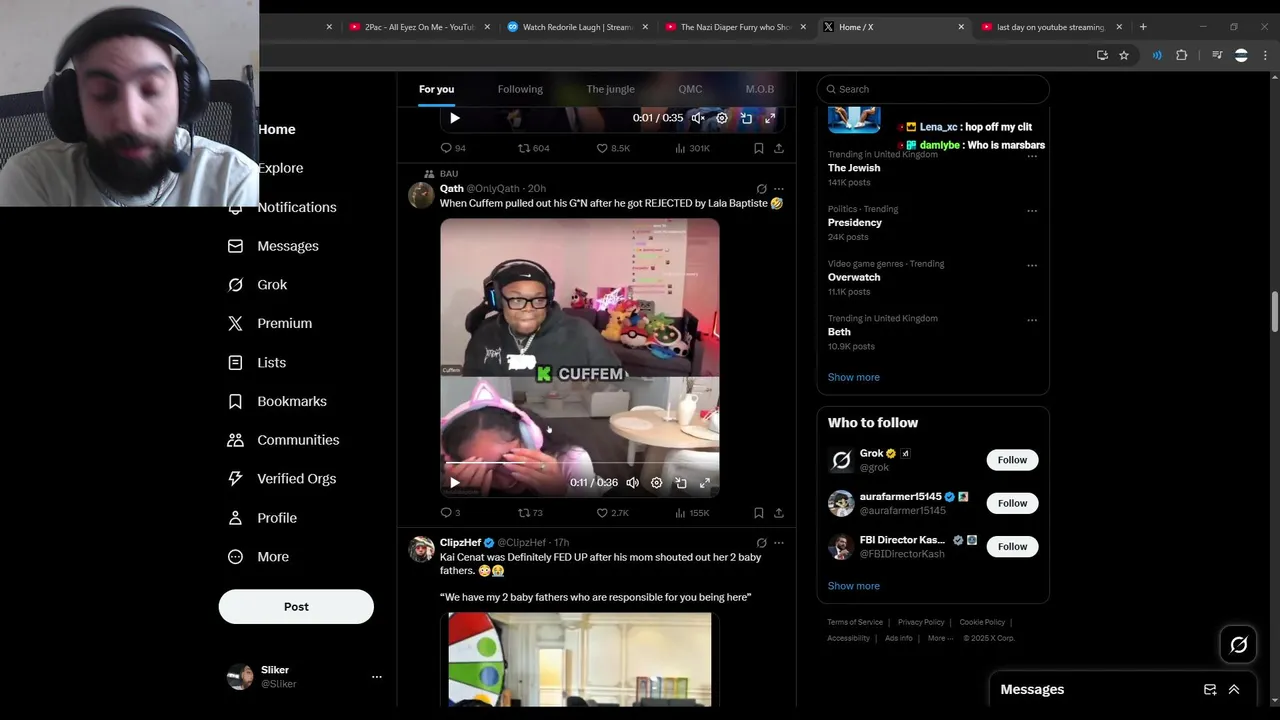The width and height of the screenshot is (1280, 720).
Task: Open the Lists sidebar icon
Action: click(235, 363)
